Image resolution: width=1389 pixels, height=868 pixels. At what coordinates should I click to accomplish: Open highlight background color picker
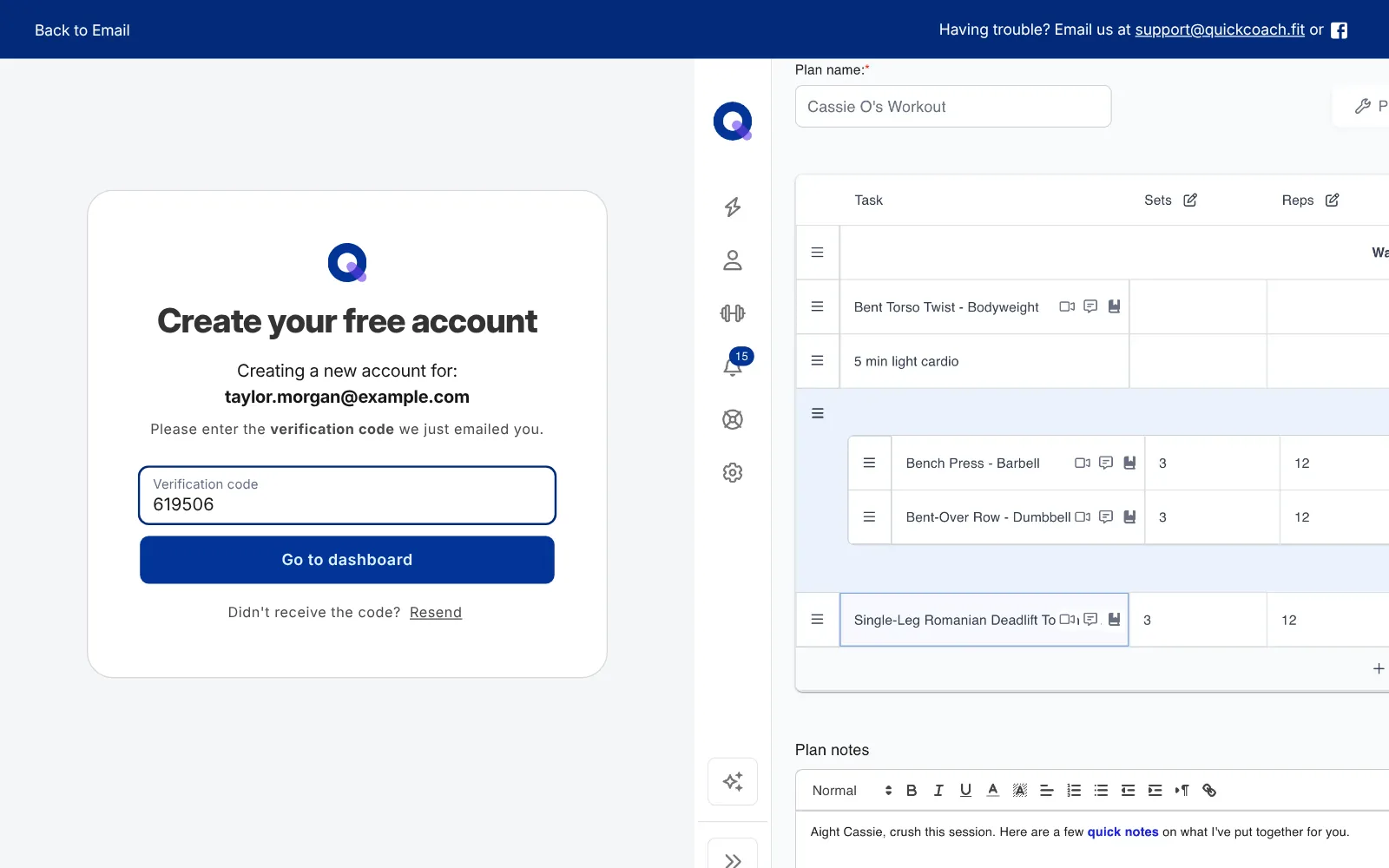[1020, 790]
